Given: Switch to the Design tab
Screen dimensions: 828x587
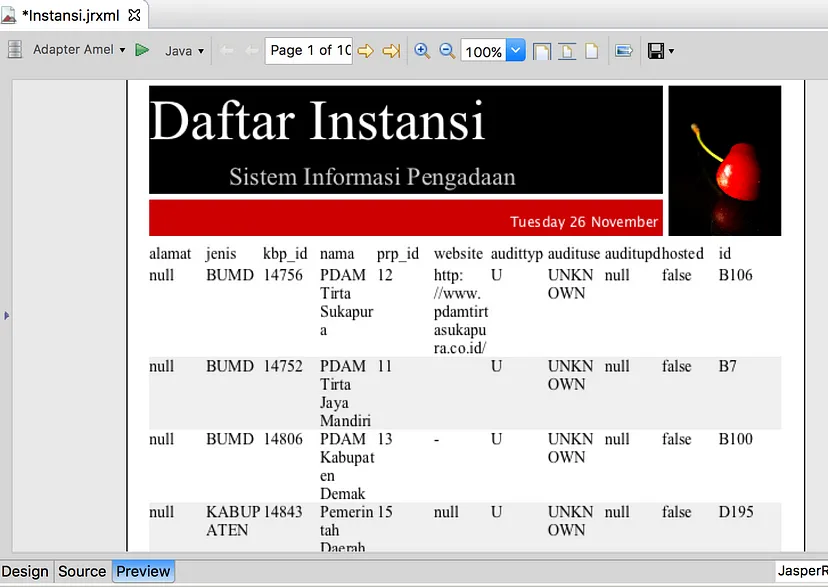Looking at the screenshot, I should [25, 572].
